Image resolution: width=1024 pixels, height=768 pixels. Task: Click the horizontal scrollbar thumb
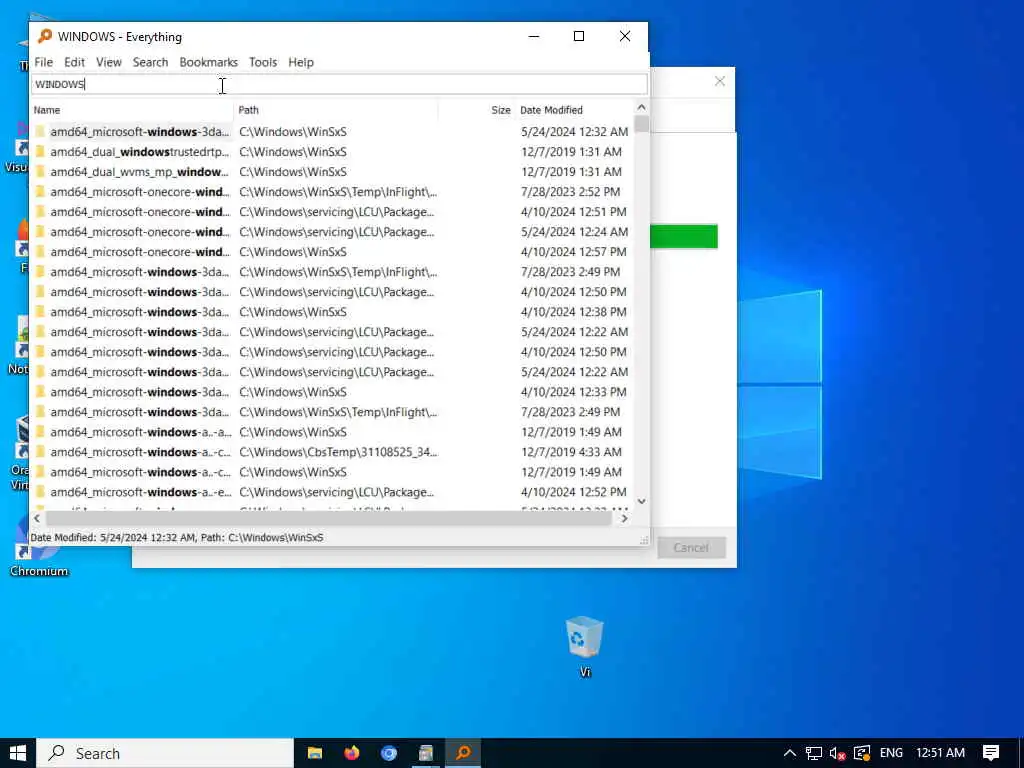tap(328, 519)
